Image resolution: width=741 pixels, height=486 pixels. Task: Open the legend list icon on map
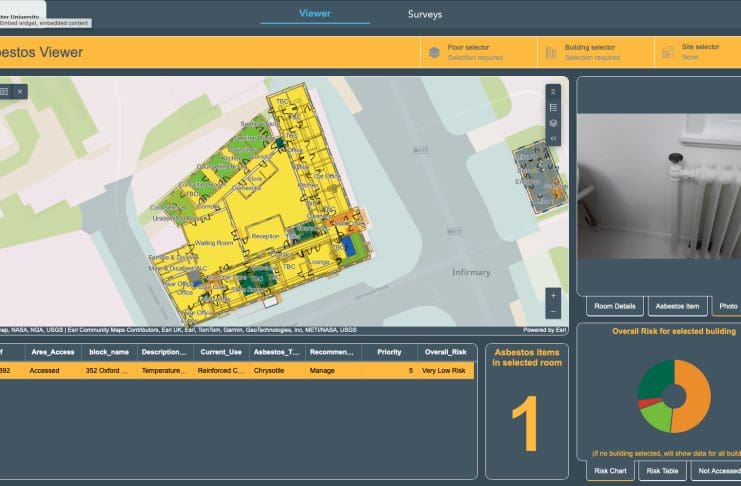pos(553,107)
